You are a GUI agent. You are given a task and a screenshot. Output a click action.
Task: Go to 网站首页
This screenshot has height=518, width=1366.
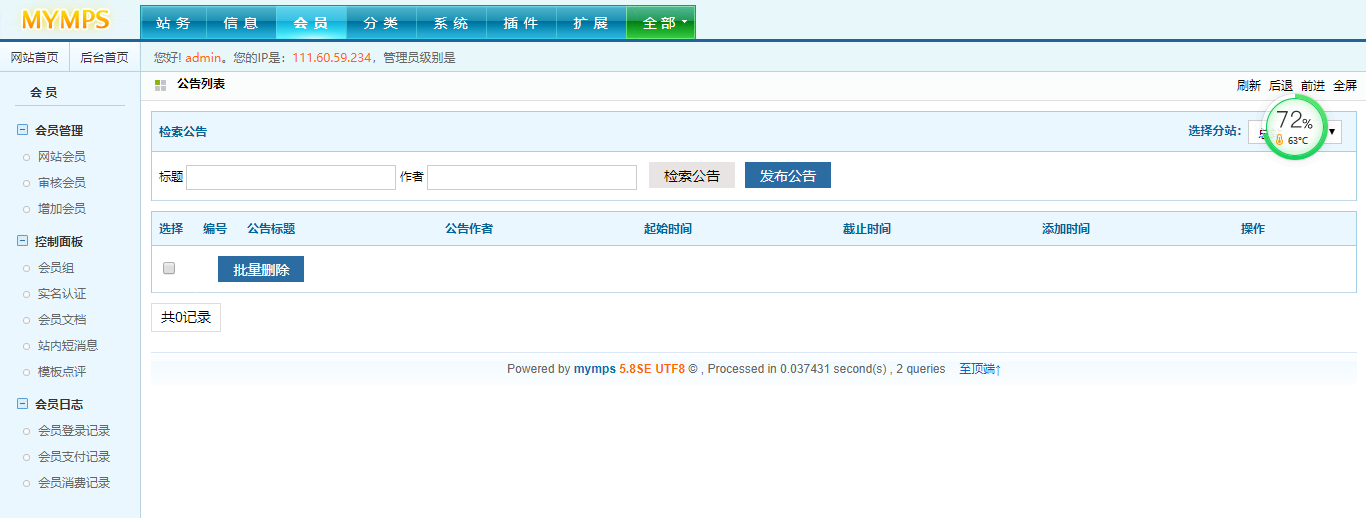pyautogui.click(x=34, y=58)
